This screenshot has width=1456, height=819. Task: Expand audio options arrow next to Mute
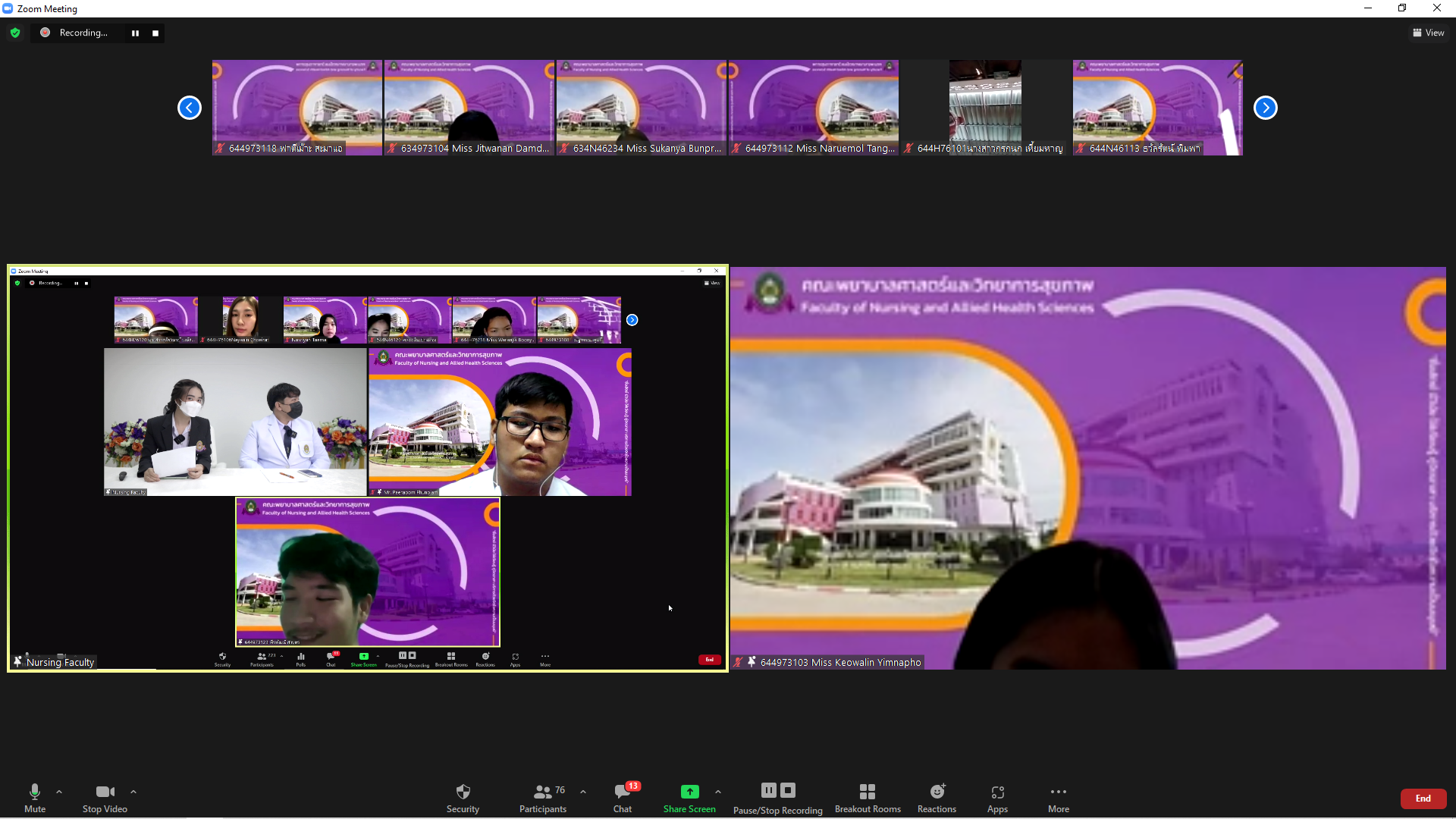pyautogui.click(x=59, y=792)
